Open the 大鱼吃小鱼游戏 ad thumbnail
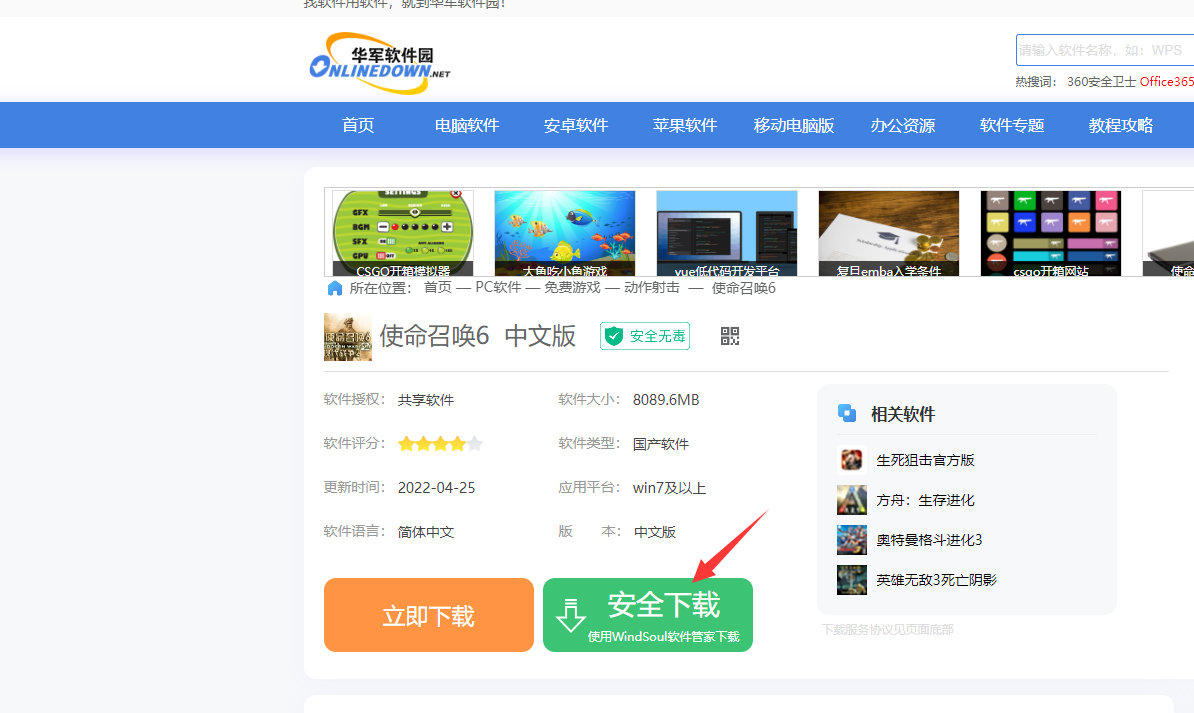This screenshot has width=1194, height=713. (564, 234)
